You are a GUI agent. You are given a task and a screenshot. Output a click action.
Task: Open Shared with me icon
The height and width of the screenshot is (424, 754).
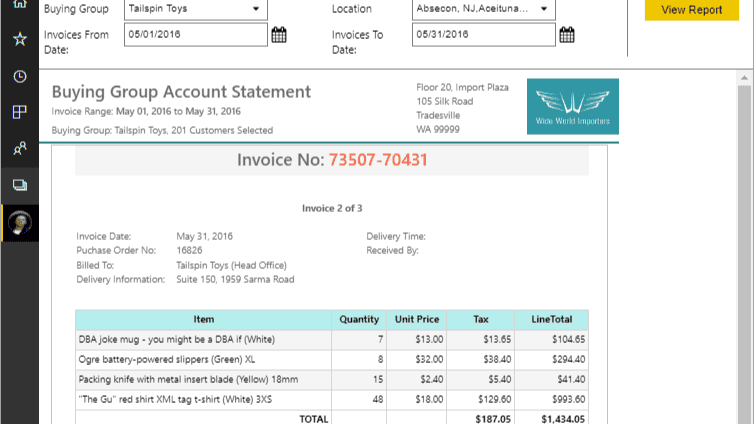coord(19,148)
